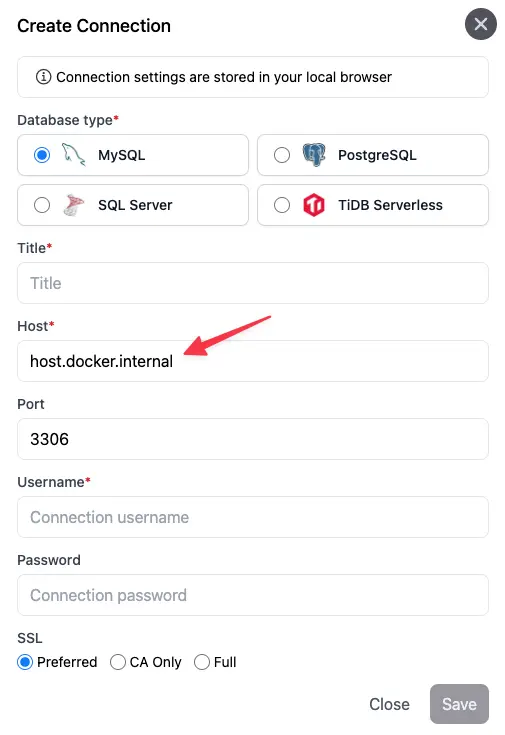This screenshot has height=735, width=505.
Task: Click the Save button
Action: coord(459,704)
